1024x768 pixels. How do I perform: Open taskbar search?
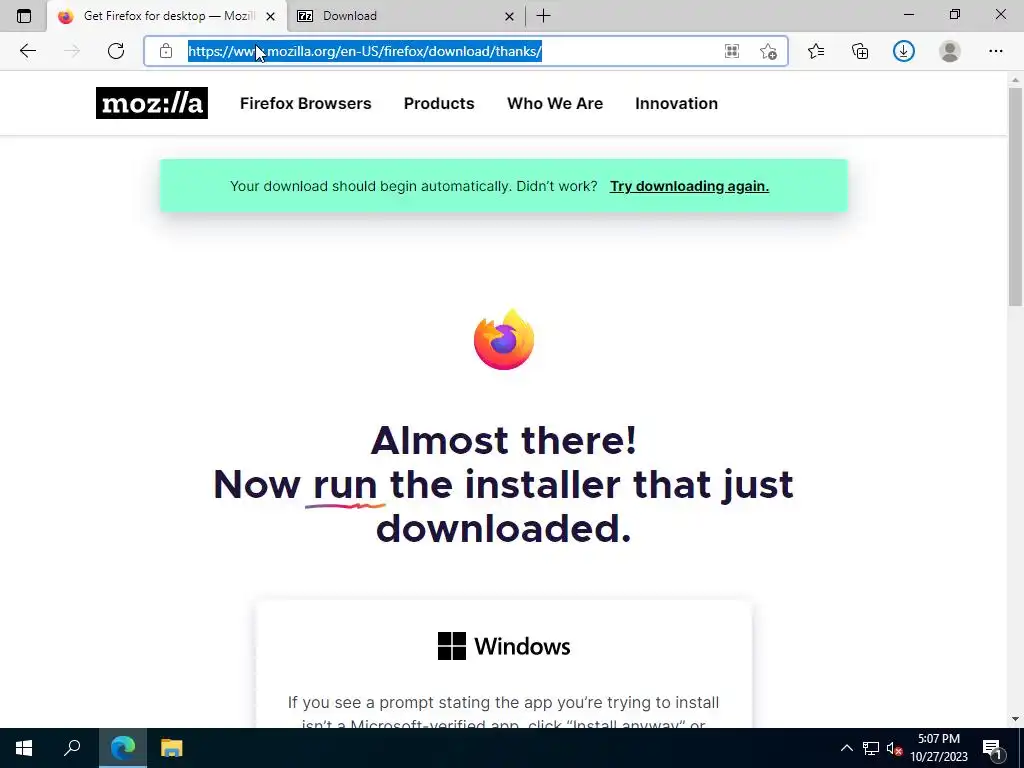pyautogui.click(x=72, y=748)
